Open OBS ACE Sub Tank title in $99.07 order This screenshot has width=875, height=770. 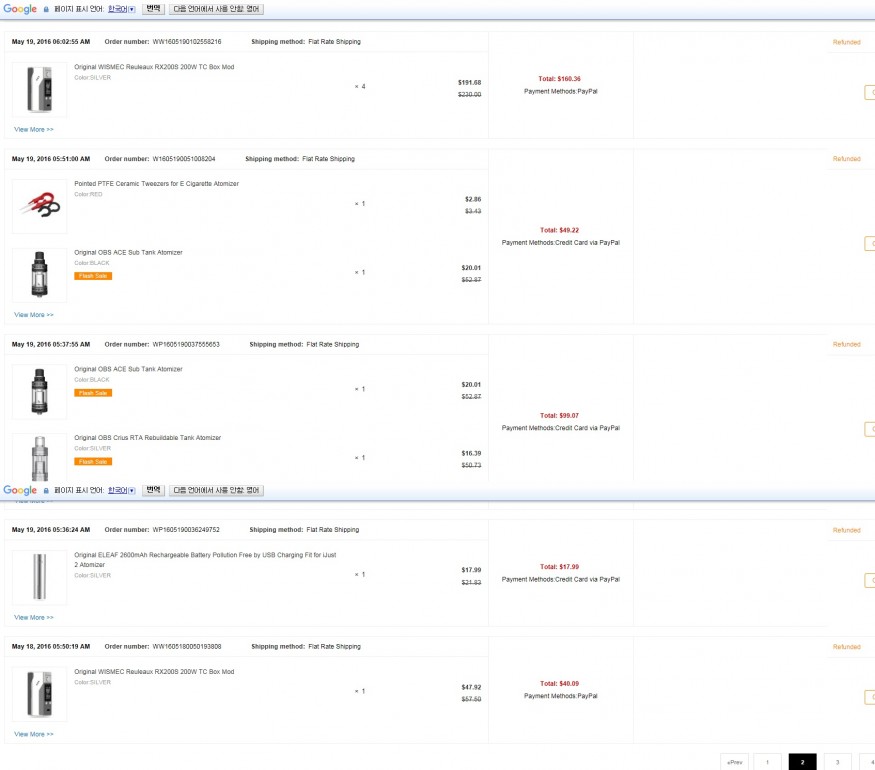click(x=128, y=369)
